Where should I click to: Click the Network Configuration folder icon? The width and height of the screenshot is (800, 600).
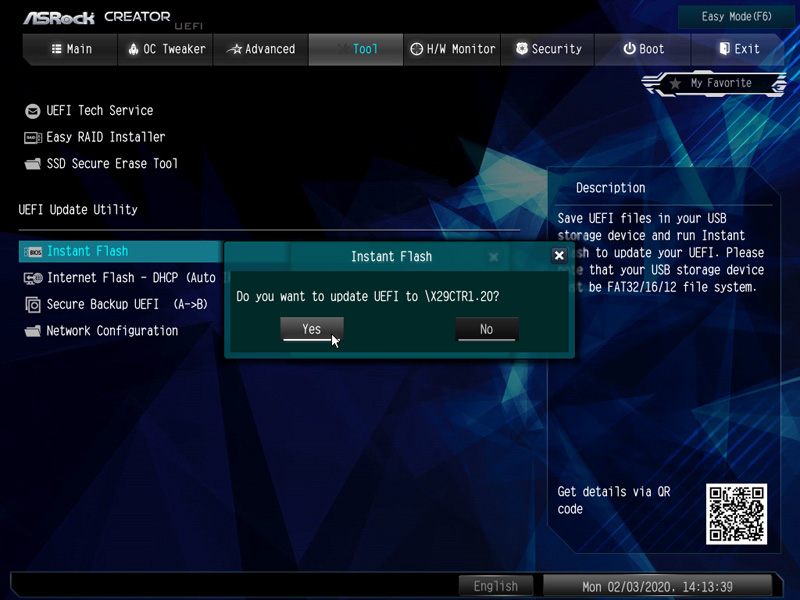click(x=33, y=331)
